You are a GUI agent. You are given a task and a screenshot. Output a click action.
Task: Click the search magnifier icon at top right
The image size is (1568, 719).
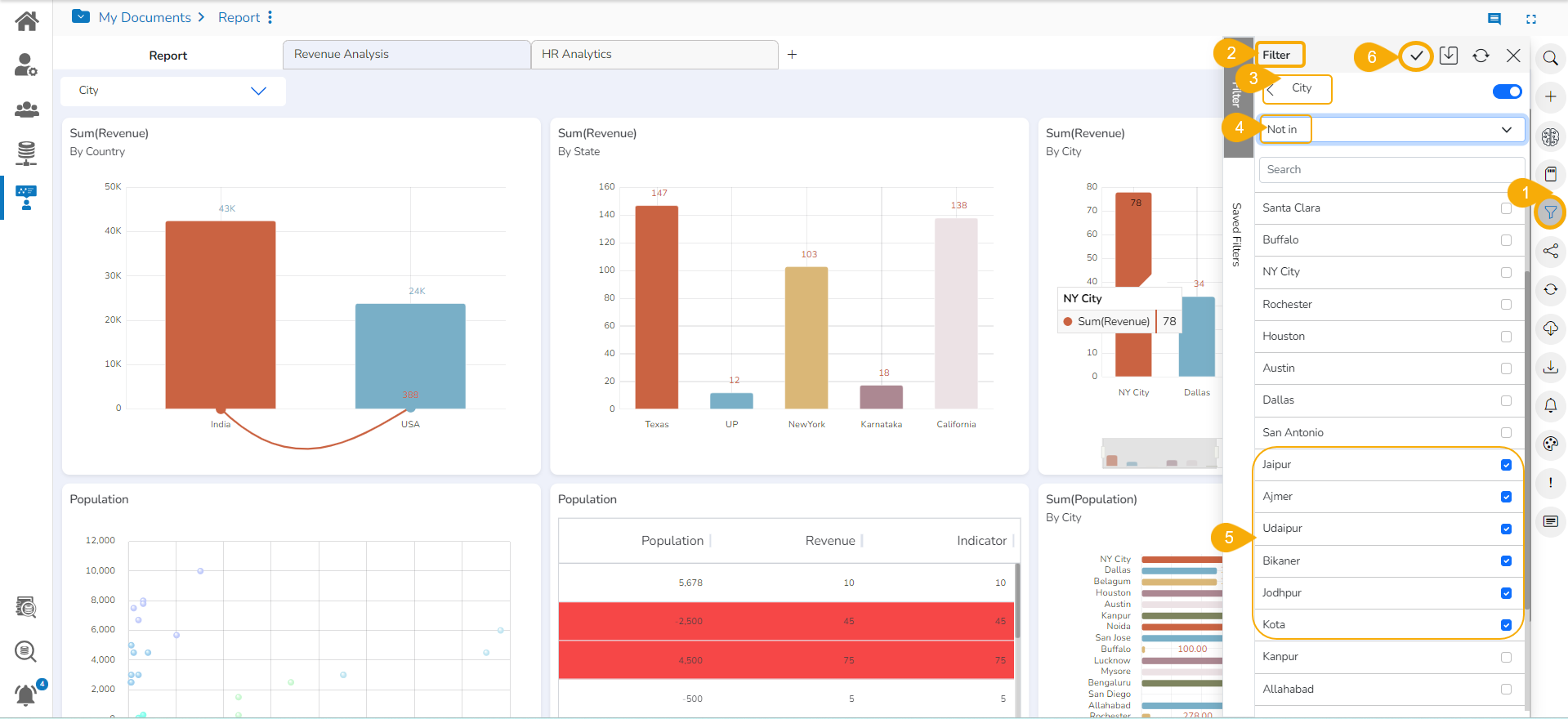pyautogui.click(x=1550, y=58)
